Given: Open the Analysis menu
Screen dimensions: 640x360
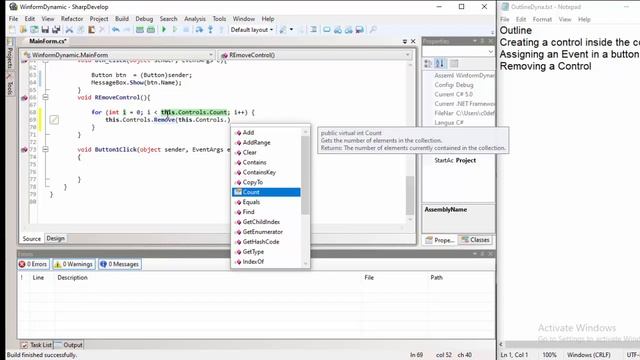Looking at the screenshot, I should [x=195, y=19].
